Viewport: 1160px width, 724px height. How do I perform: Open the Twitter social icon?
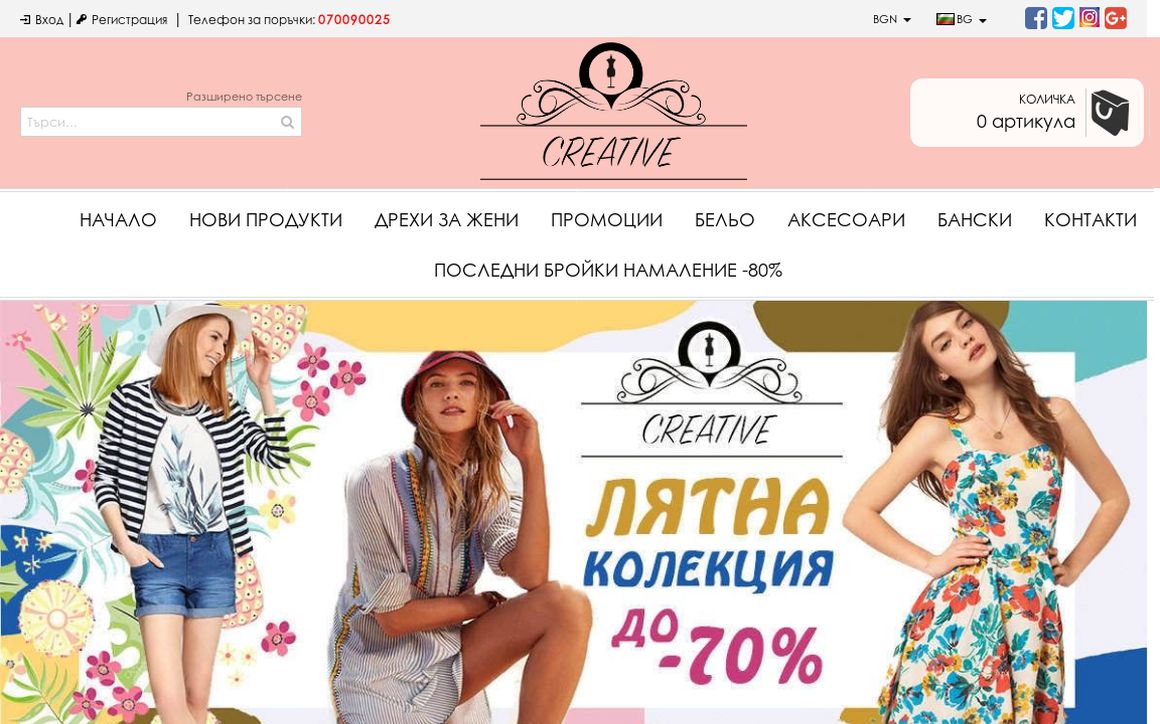(x=1063, y=18)
